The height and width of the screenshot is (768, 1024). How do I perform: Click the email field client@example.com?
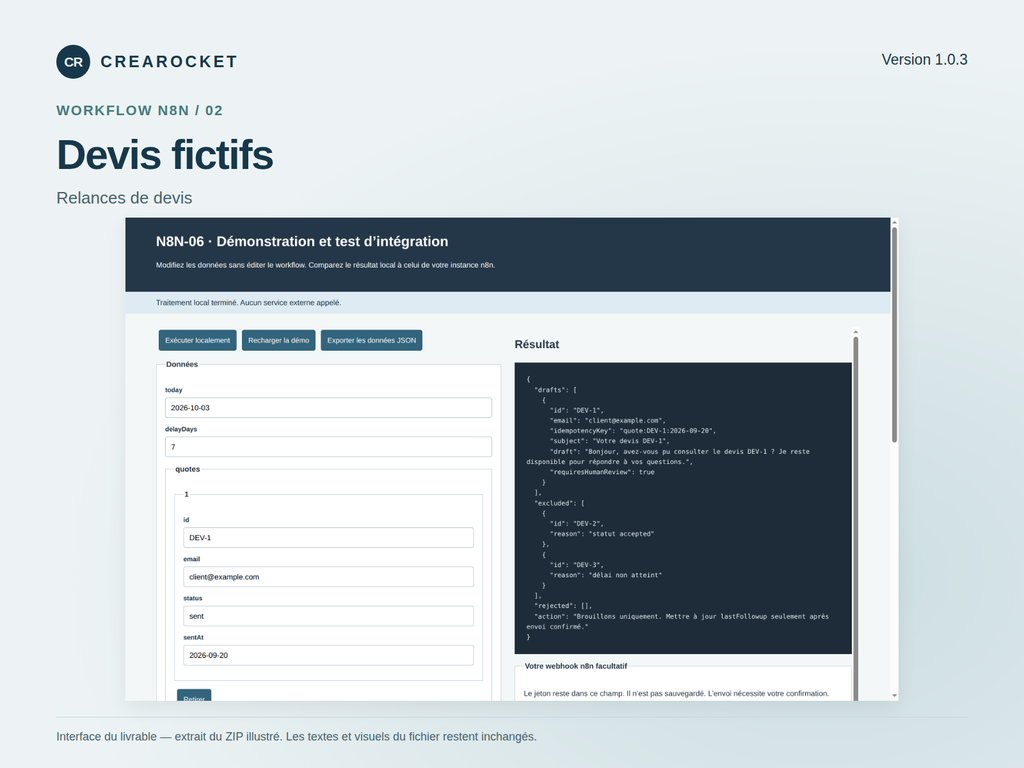328,577
